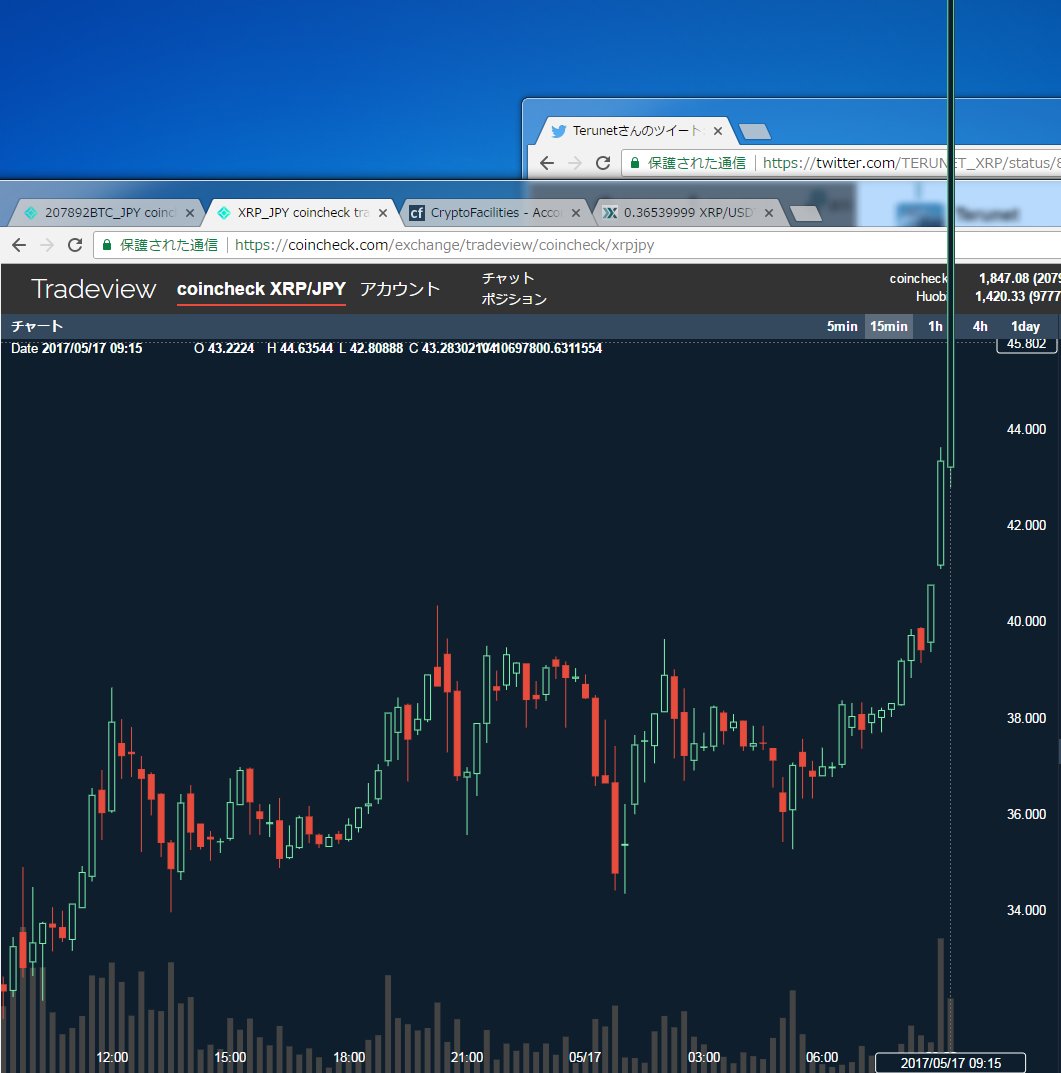The width and height of the screenshot is (1061, 1073).
Task: Select the 15min chart interval
Action: pos(889,326)
